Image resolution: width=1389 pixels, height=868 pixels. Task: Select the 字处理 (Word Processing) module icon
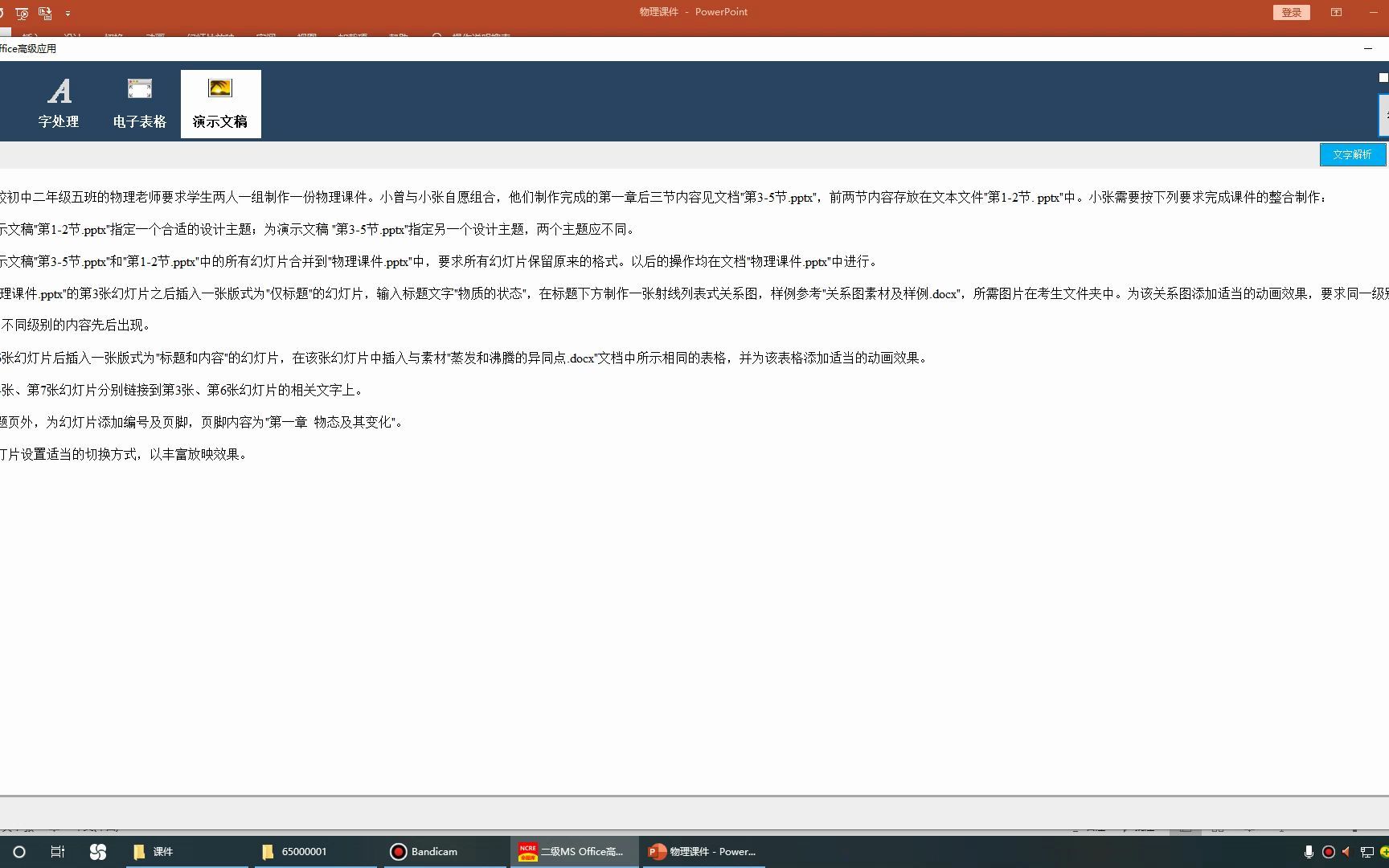tap(59, 102)
